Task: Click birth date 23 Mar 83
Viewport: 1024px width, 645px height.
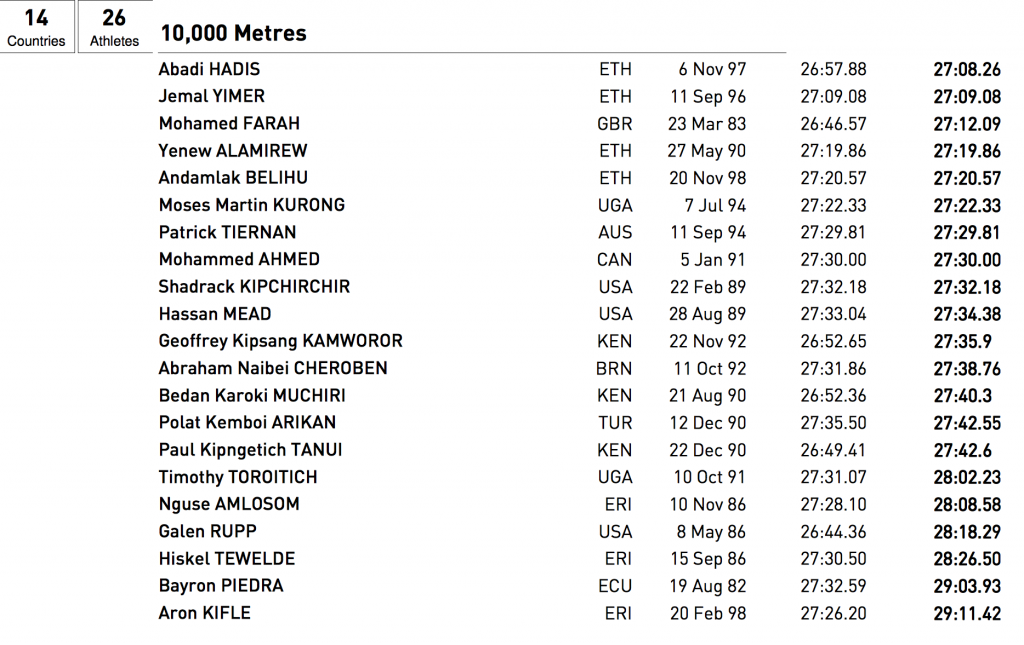Action: [x=707, y=123]
